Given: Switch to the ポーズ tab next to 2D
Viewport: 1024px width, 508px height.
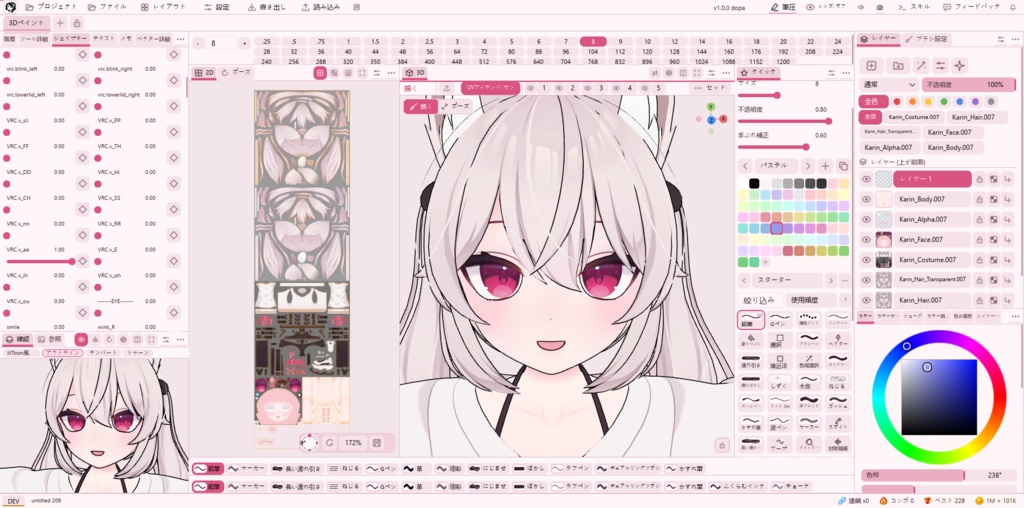Looking at the screenshot, I should [236, 72].
